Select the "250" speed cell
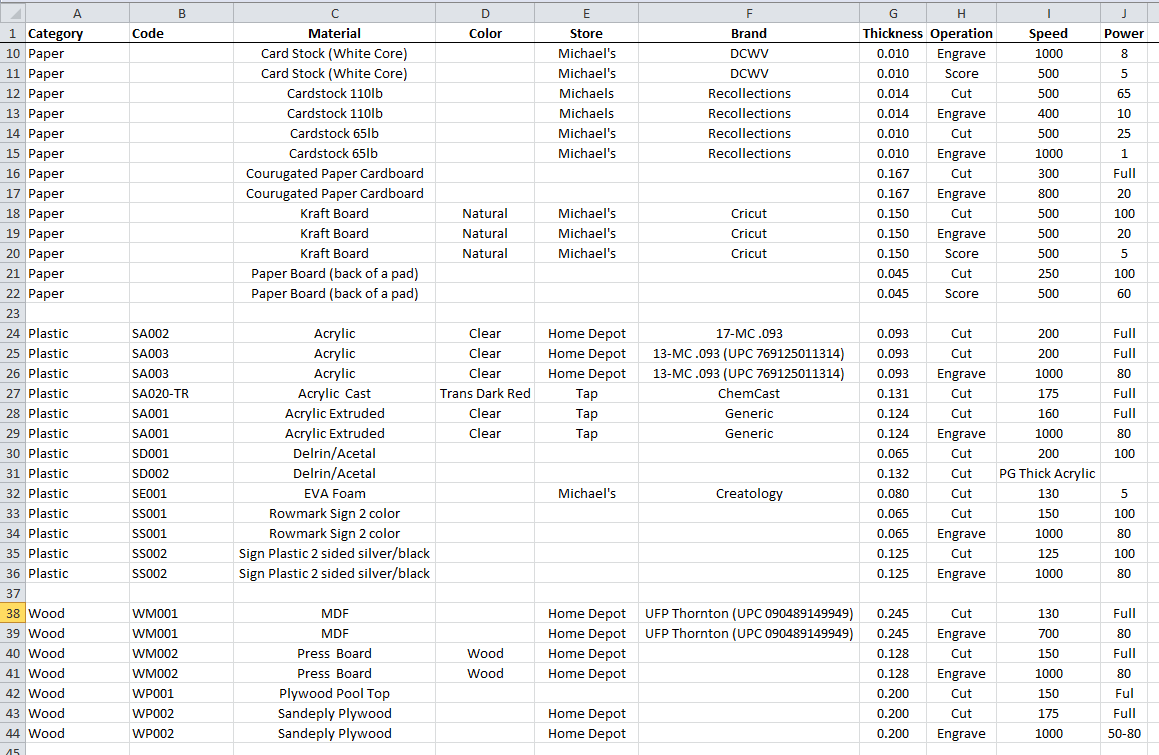 pyautogui.click(x=1048, y=274)
